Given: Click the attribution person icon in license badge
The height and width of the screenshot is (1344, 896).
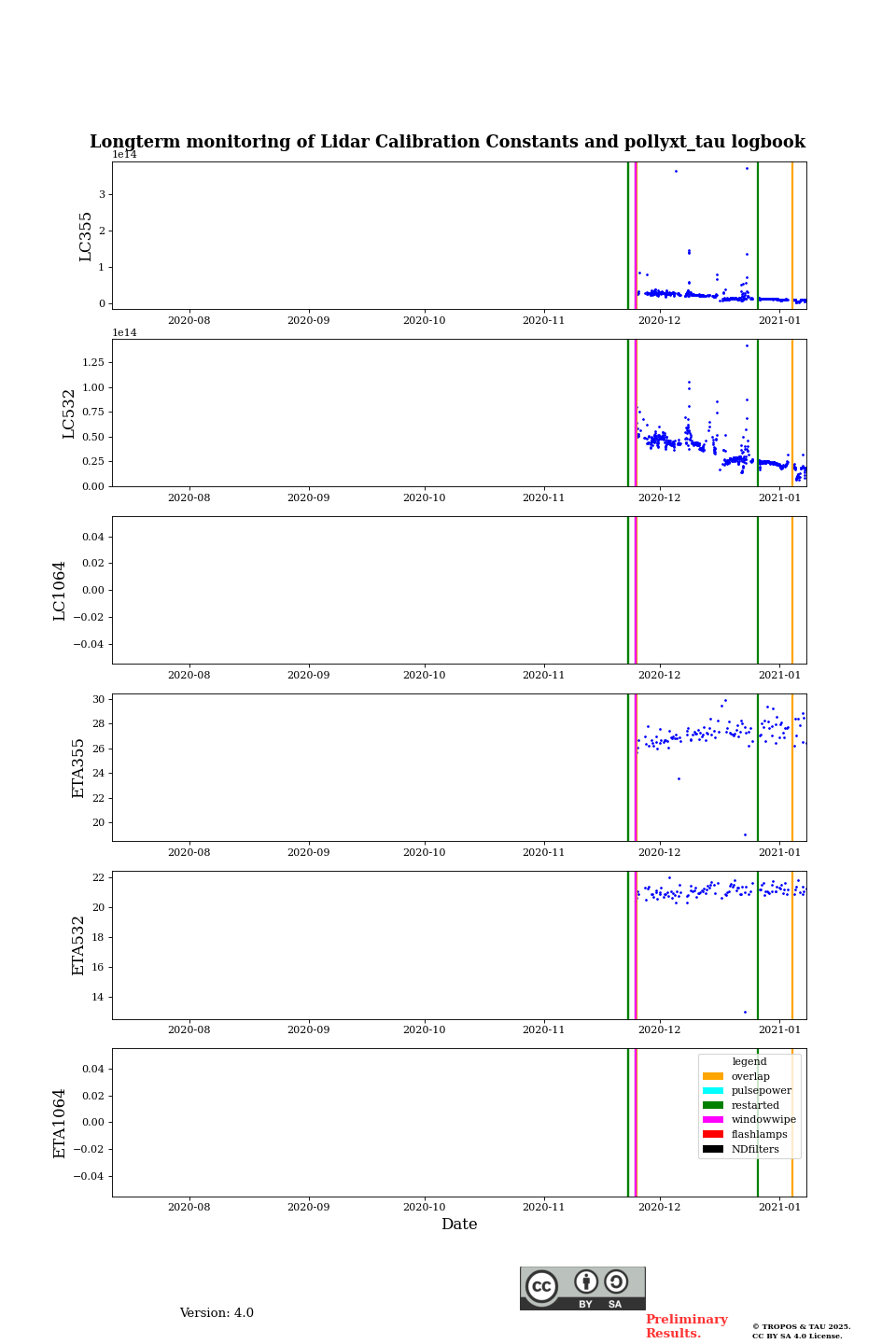Looking at the screenshot, I should pyautogui.click(x=586, y=1281).
